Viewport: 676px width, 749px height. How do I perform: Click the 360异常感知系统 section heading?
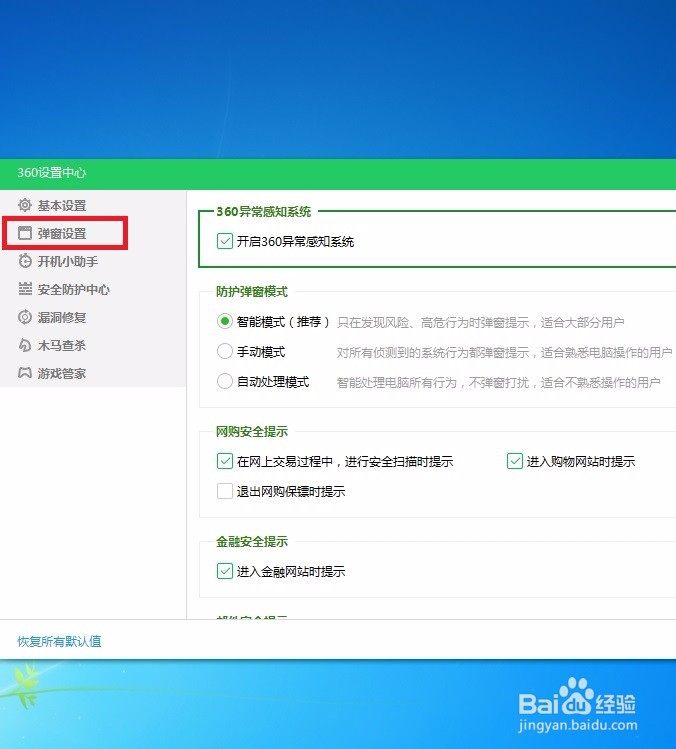pos(264,211)
